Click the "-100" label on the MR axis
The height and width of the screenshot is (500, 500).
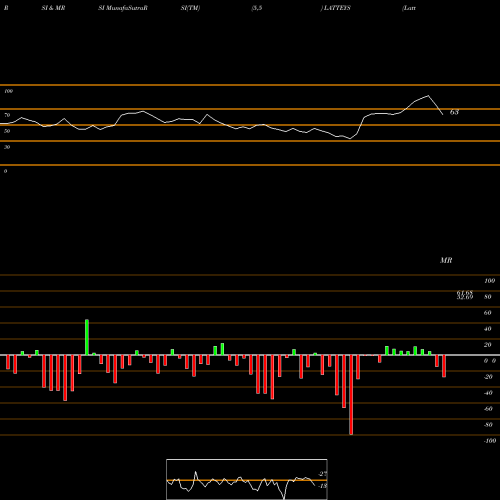tap(490, 441)
